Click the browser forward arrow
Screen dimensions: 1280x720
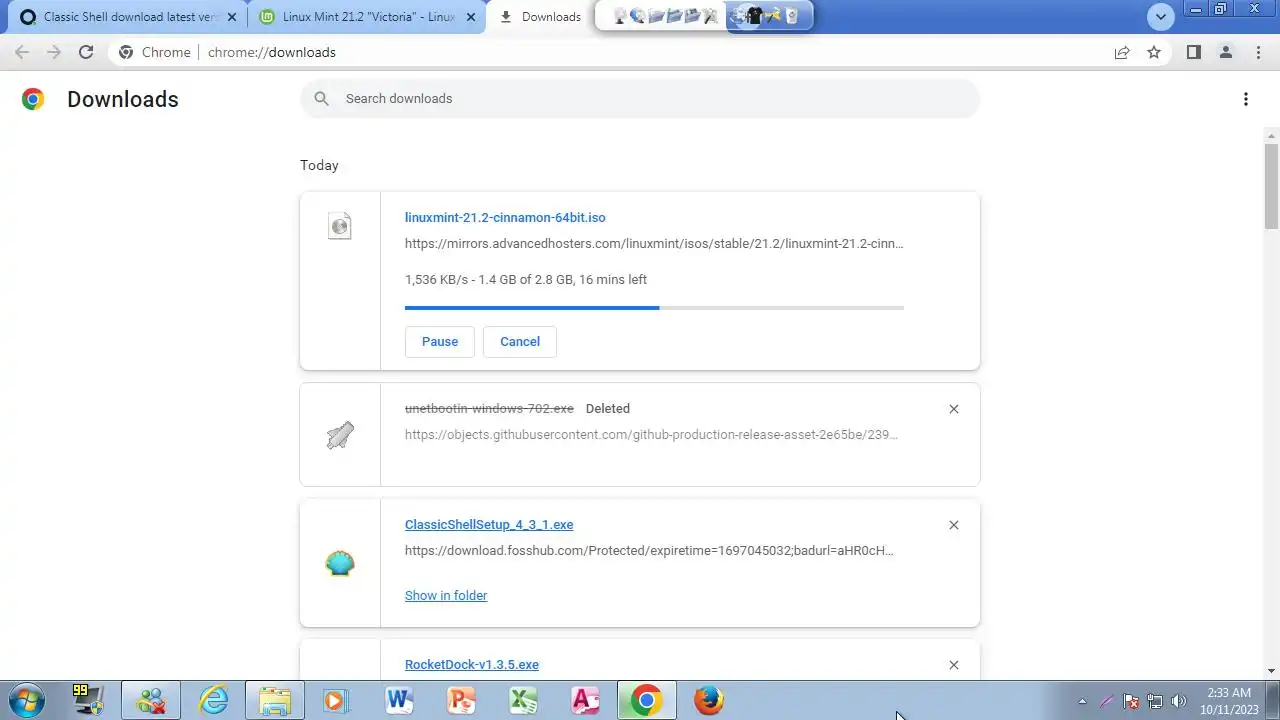54,52
